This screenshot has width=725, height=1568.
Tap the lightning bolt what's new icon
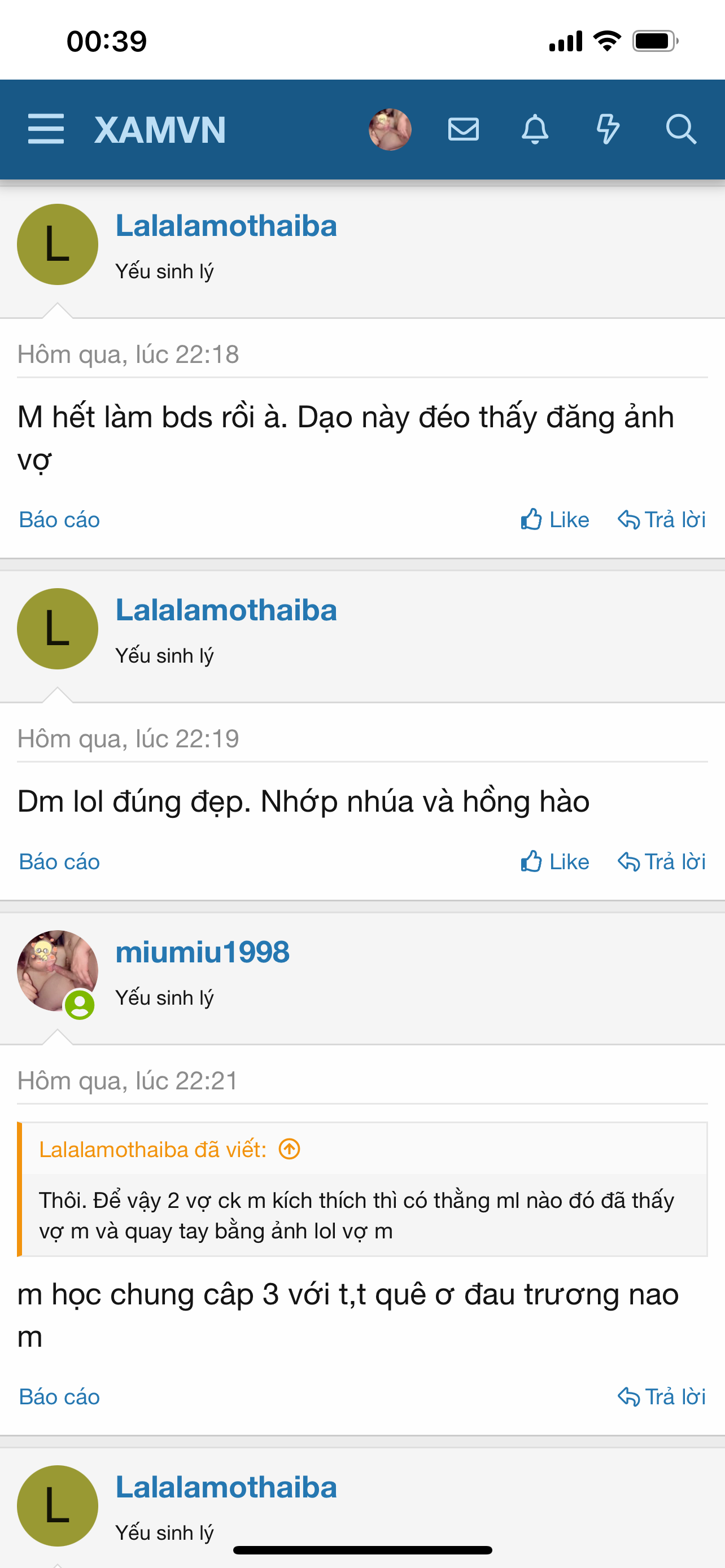pyautogui.click(x=608, y=129)
